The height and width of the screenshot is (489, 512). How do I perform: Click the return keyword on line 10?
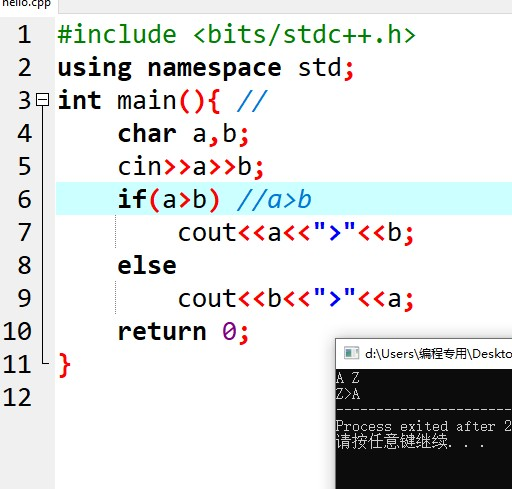tap(162, 332)
